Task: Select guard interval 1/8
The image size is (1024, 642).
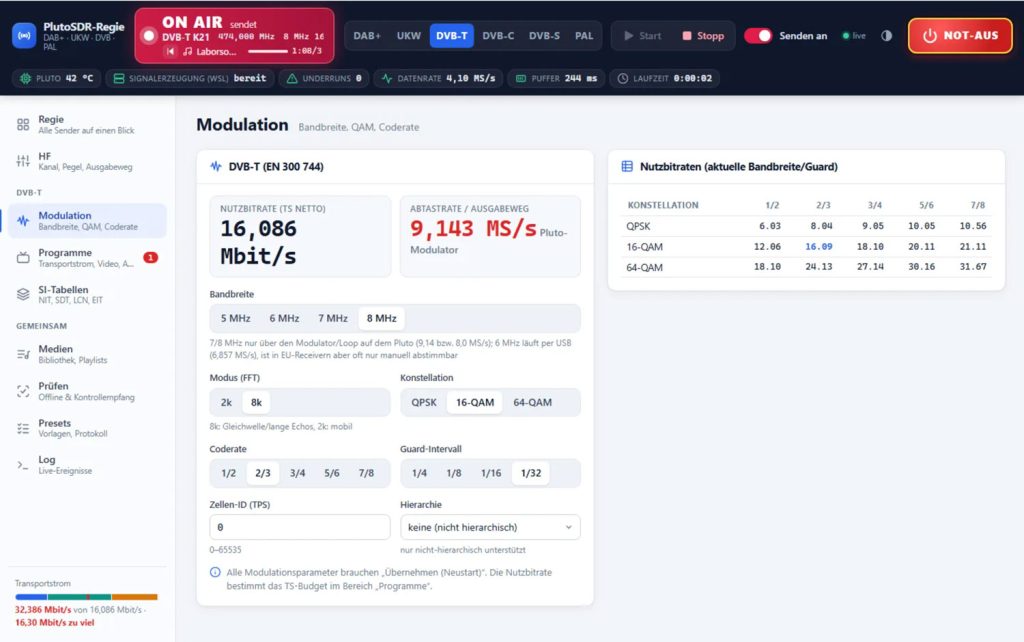Action: (454, 473)
